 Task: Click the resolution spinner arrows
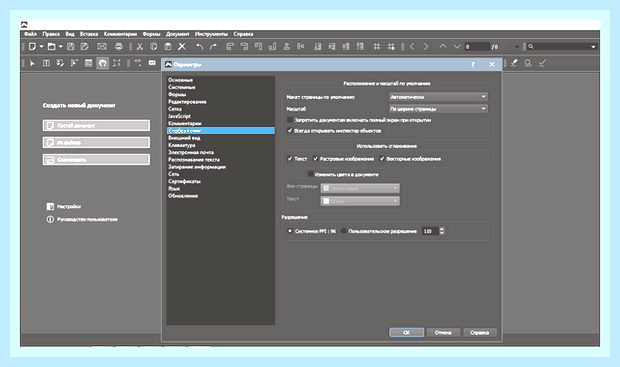(x=442, y=231)
